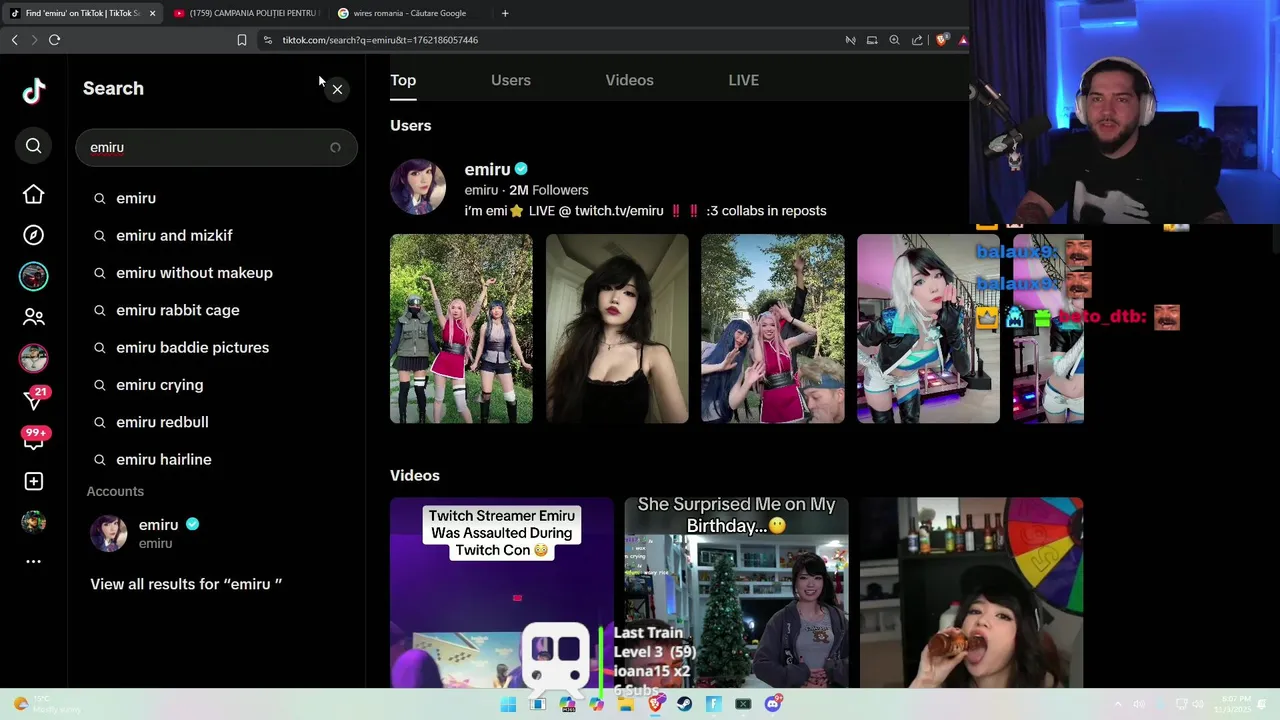Select suggestion 'emiru hairline'
This screenshot has height=720, width=1280.
[163, 459]
